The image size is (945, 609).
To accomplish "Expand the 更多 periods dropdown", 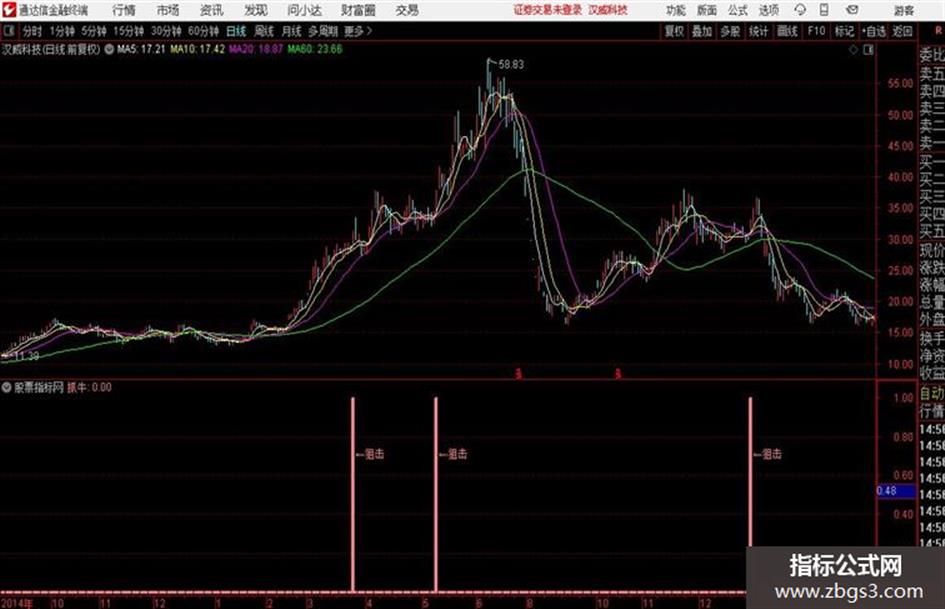I will [x=358, y=31].
